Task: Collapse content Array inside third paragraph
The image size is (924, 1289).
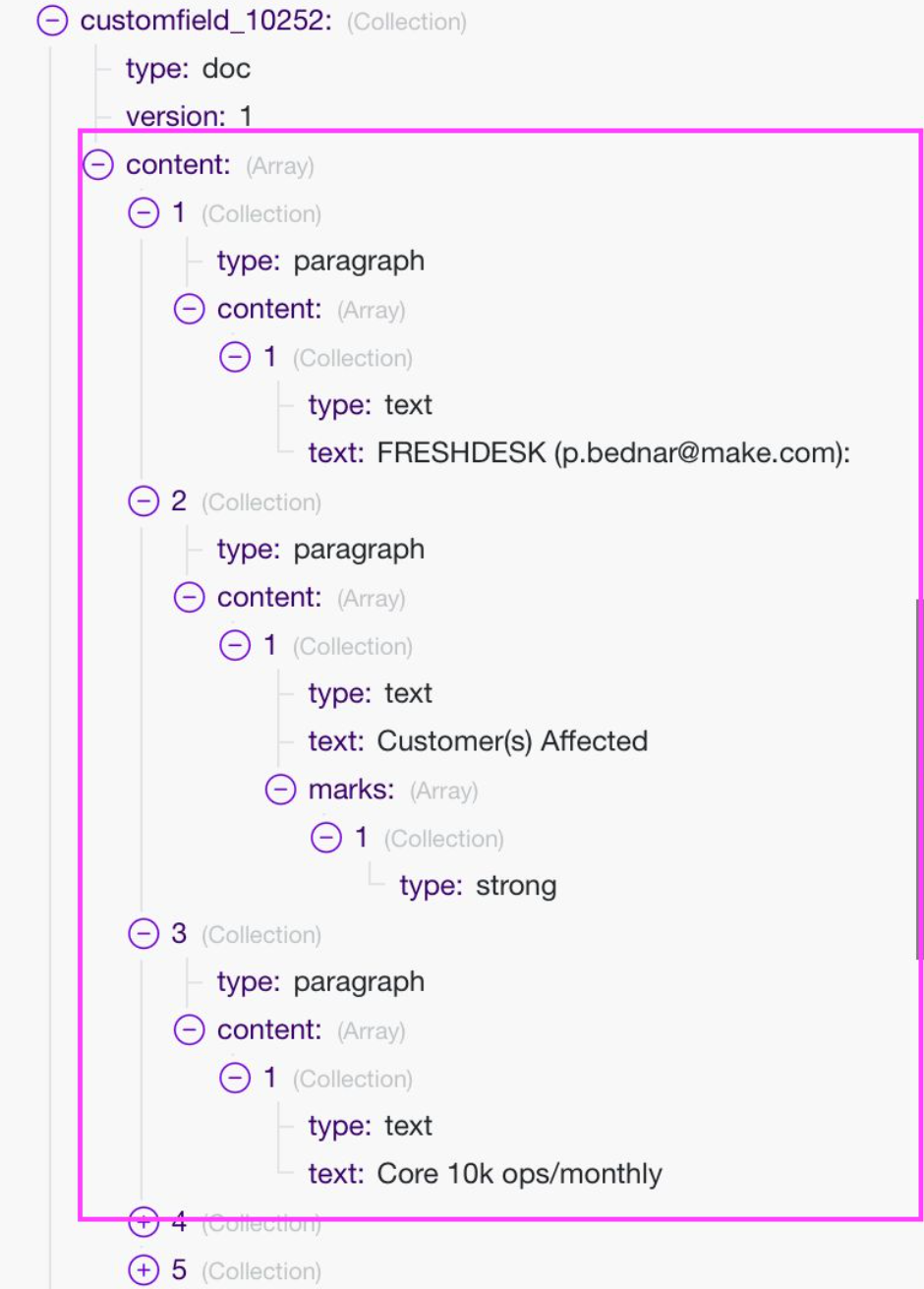Action: (189, 1029)
